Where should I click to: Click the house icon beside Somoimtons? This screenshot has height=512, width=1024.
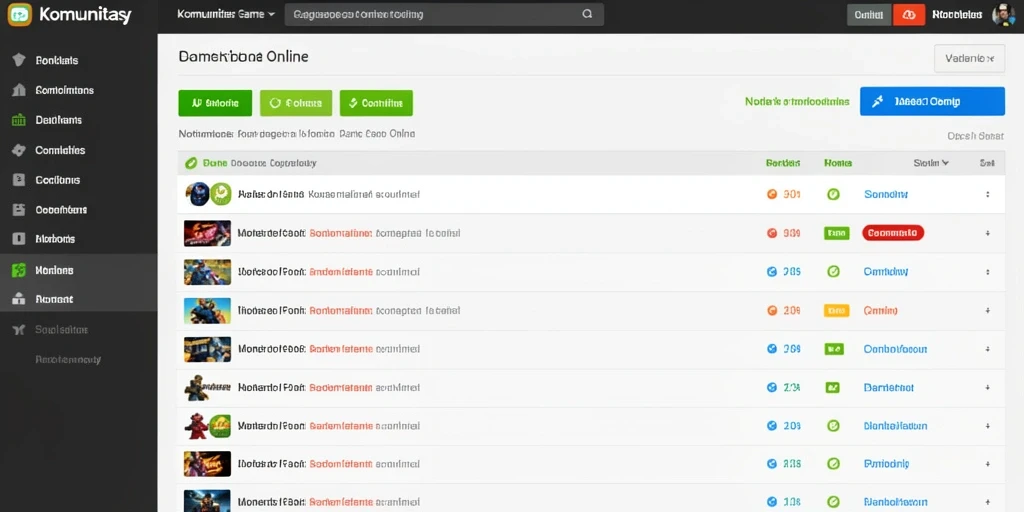(19, 90)
